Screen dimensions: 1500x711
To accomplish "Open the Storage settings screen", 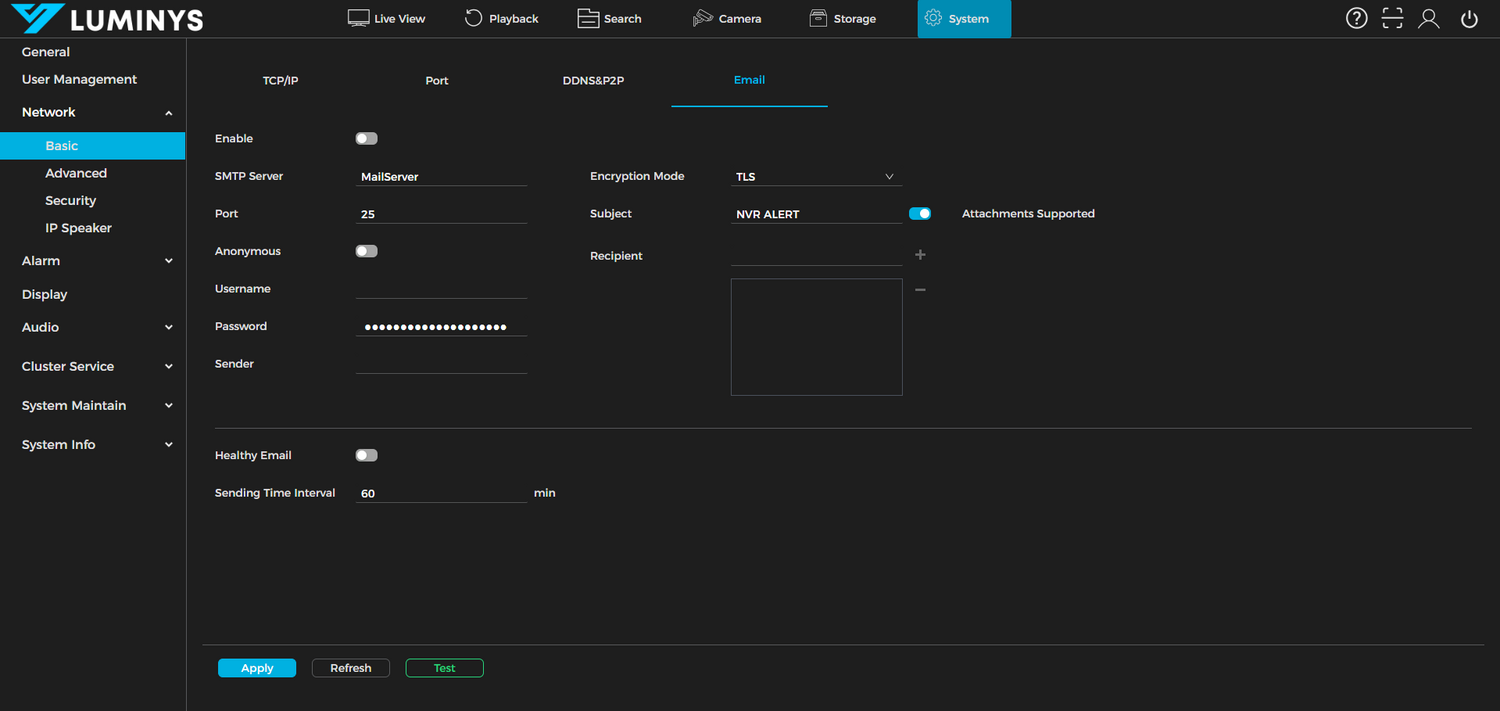I will point(842,18).
